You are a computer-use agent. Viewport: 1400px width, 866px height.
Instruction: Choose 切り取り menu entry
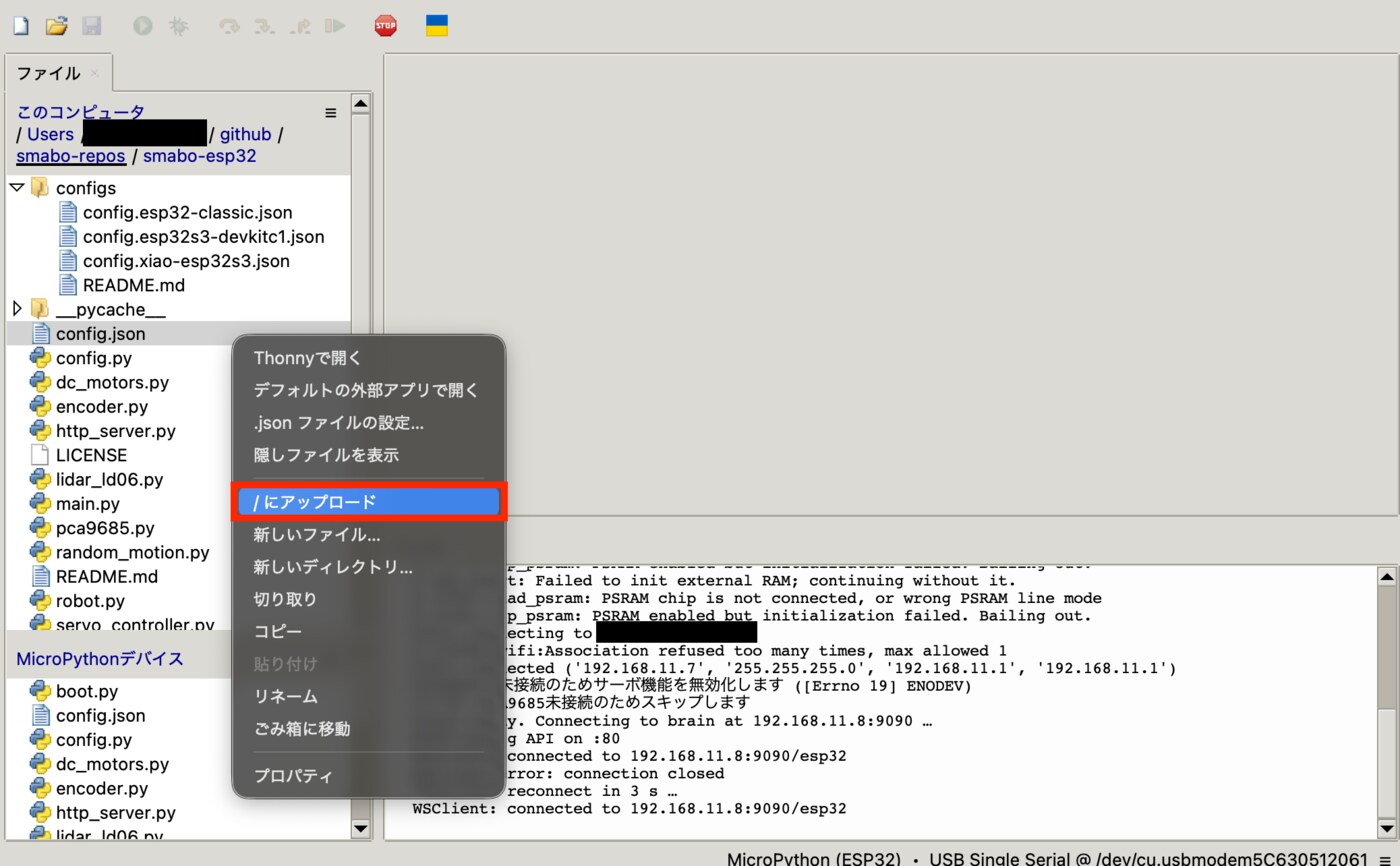point(368,599)
